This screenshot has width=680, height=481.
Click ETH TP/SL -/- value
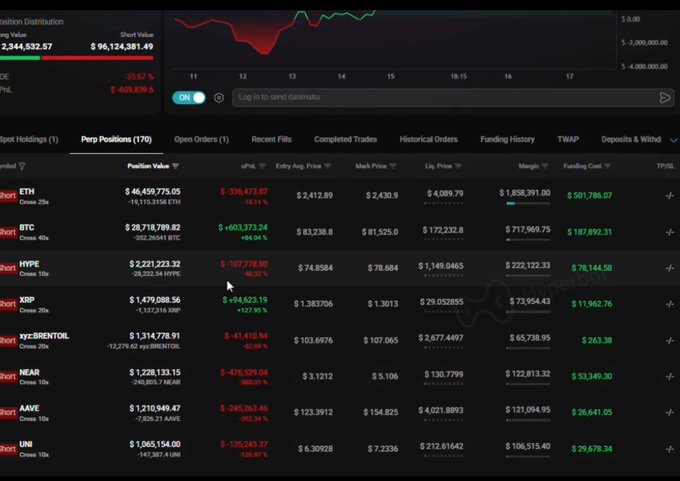(x=670, y=196)
